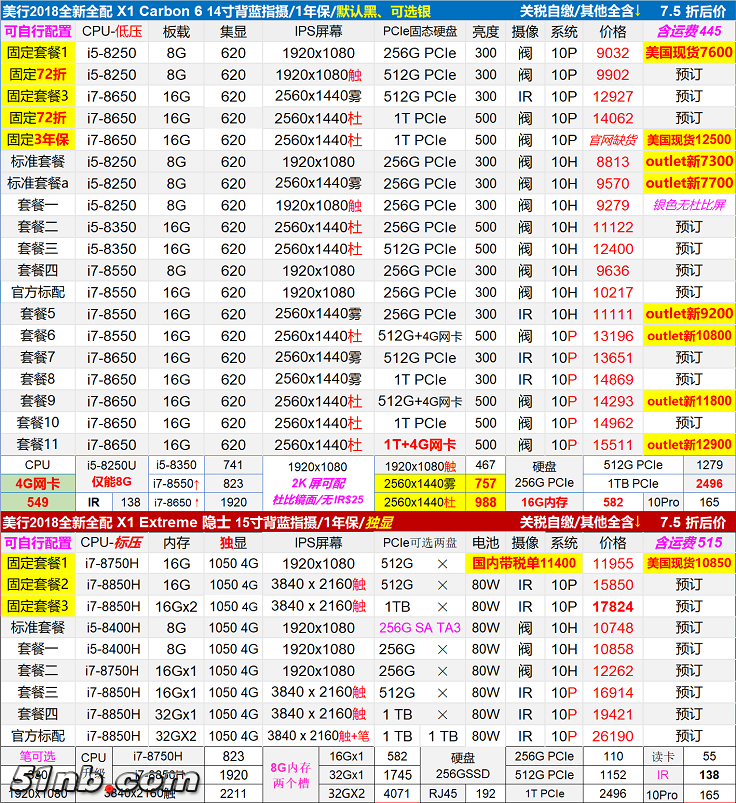This screenshot has height=803, width=736.
Task: Select the outlet新12900 cell
Action: tap(688, 445)
